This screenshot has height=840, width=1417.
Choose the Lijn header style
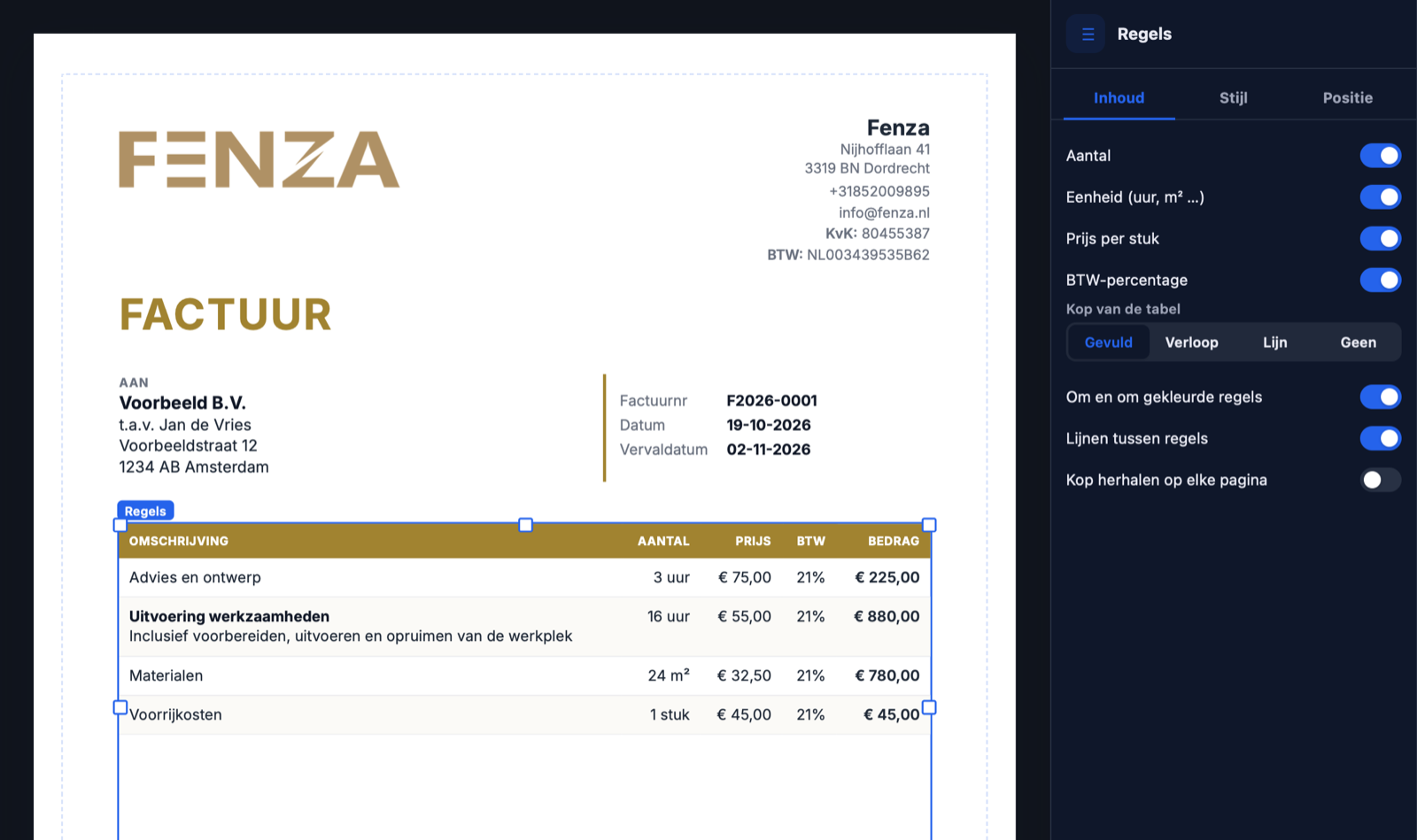click(x=1274, y=343)
